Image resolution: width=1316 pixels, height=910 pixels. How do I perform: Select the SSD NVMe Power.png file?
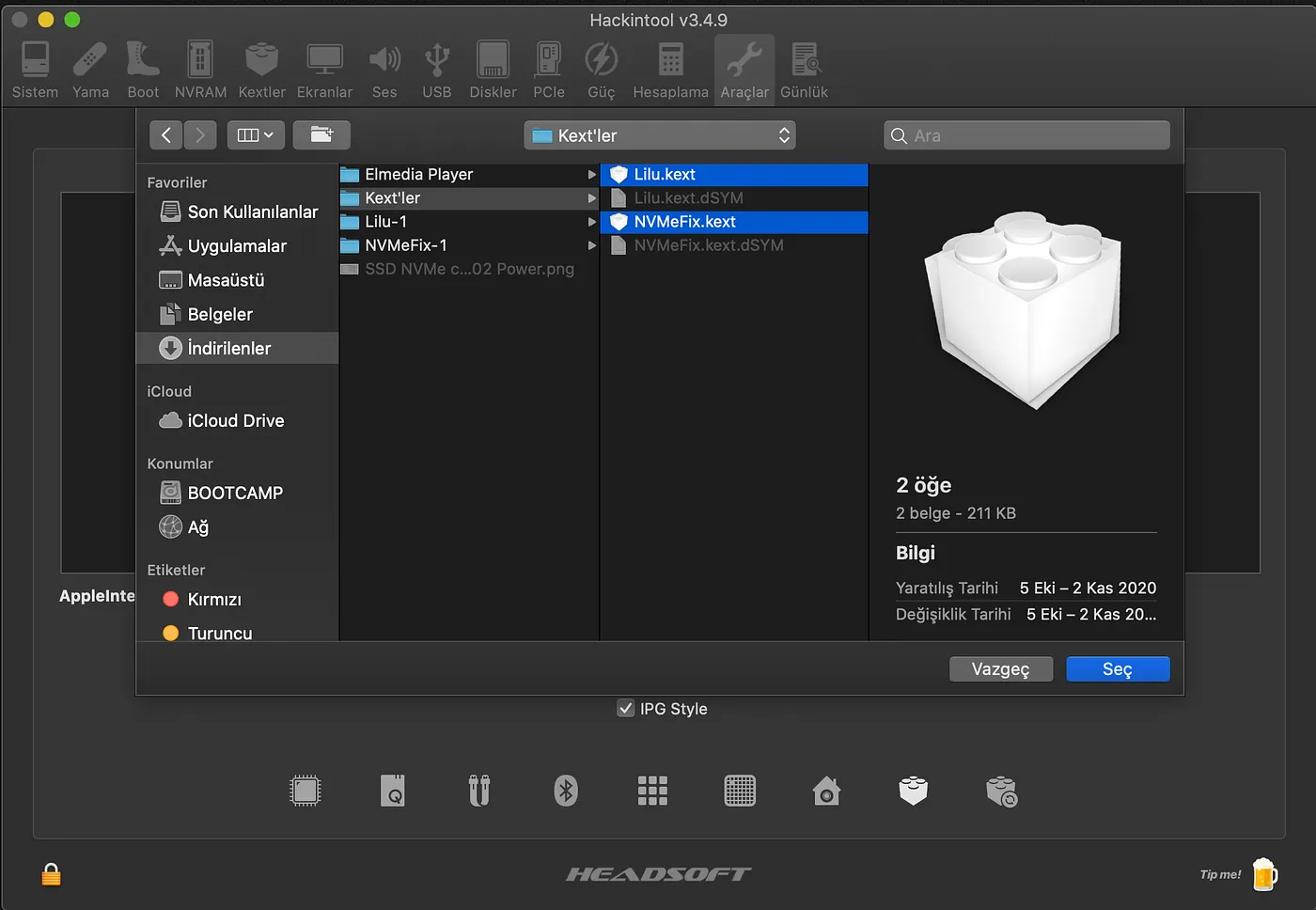click(x=469, y=268)
